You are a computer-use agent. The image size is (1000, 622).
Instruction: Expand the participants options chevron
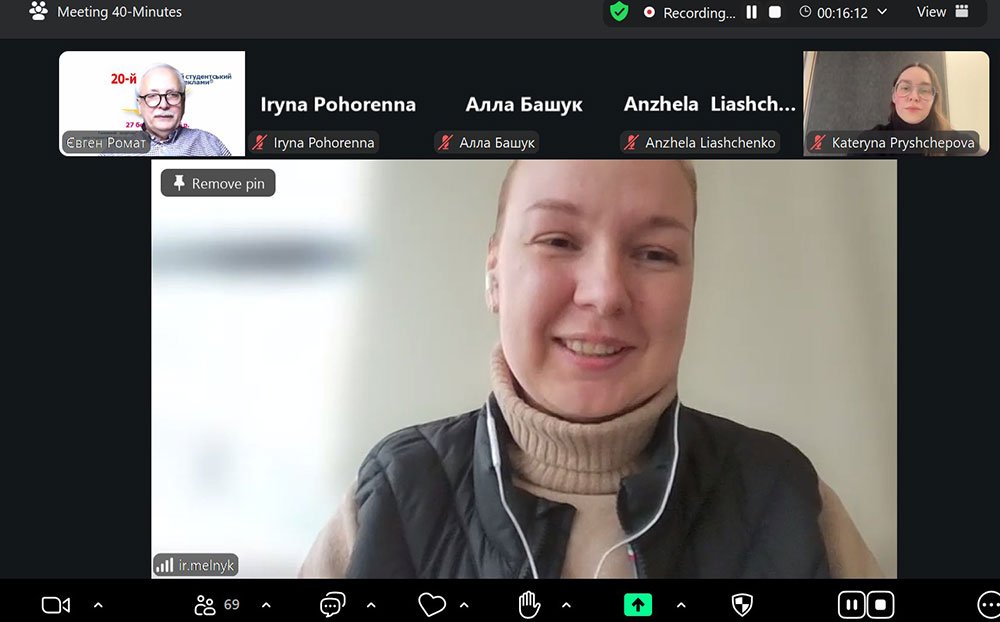(x=266, y=605)
